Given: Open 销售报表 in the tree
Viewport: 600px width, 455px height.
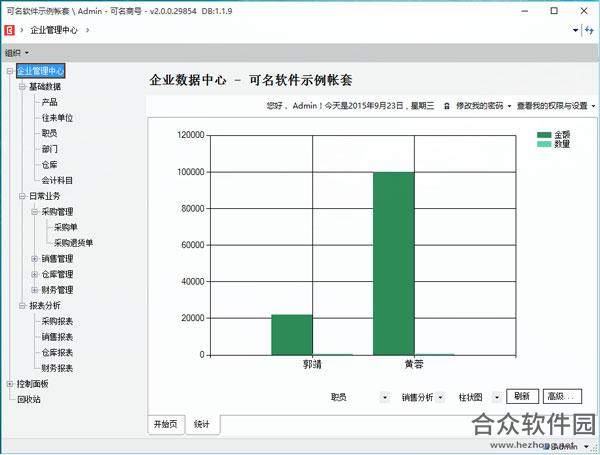Looking at the screenshot, I should click(x=57, y=337).
